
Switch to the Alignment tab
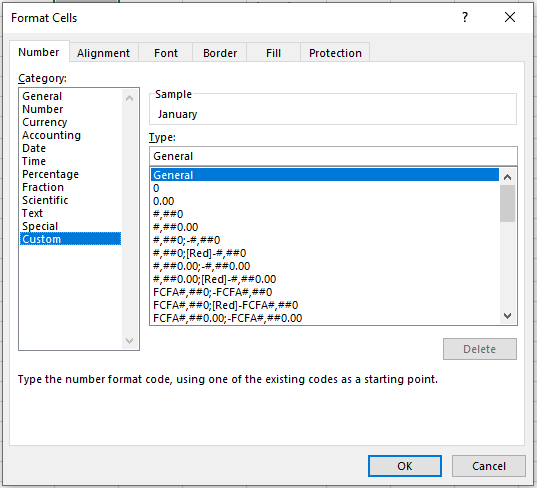[103, 53]
